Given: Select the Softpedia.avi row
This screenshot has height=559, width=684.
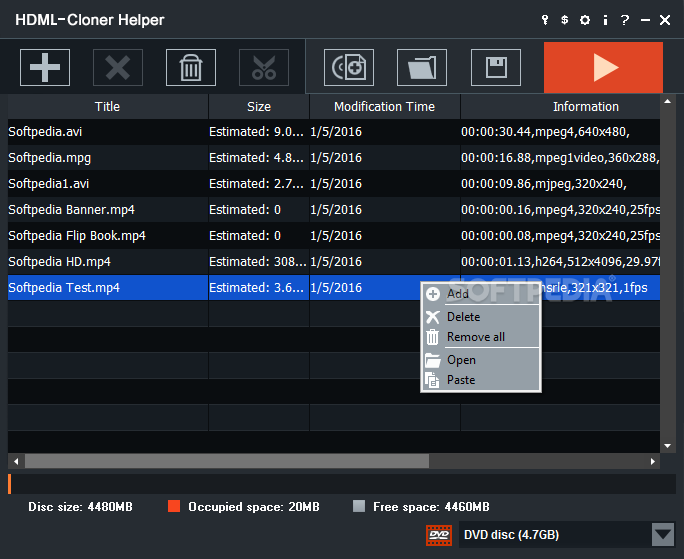Looking at the screenshot, I should pos(334,132).
